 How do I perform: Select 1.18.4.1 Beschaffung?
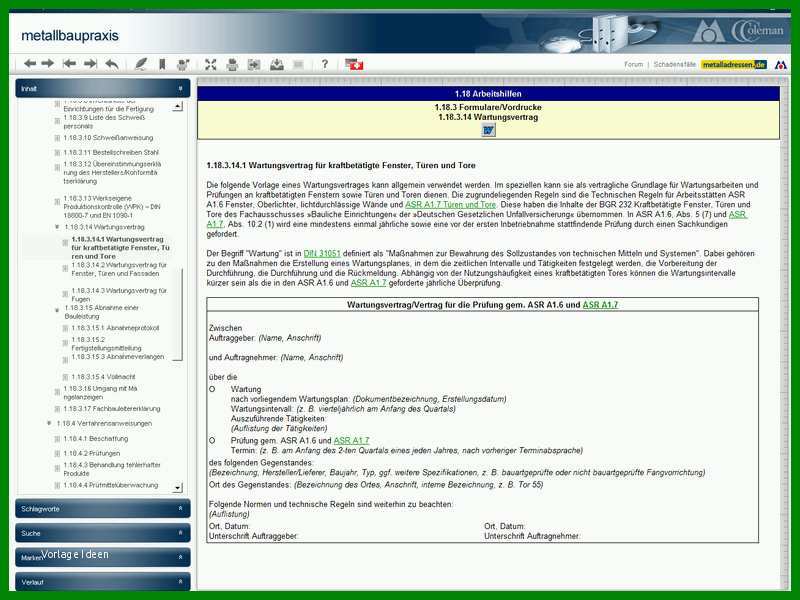pyautogui.click(x=96, y=439)
